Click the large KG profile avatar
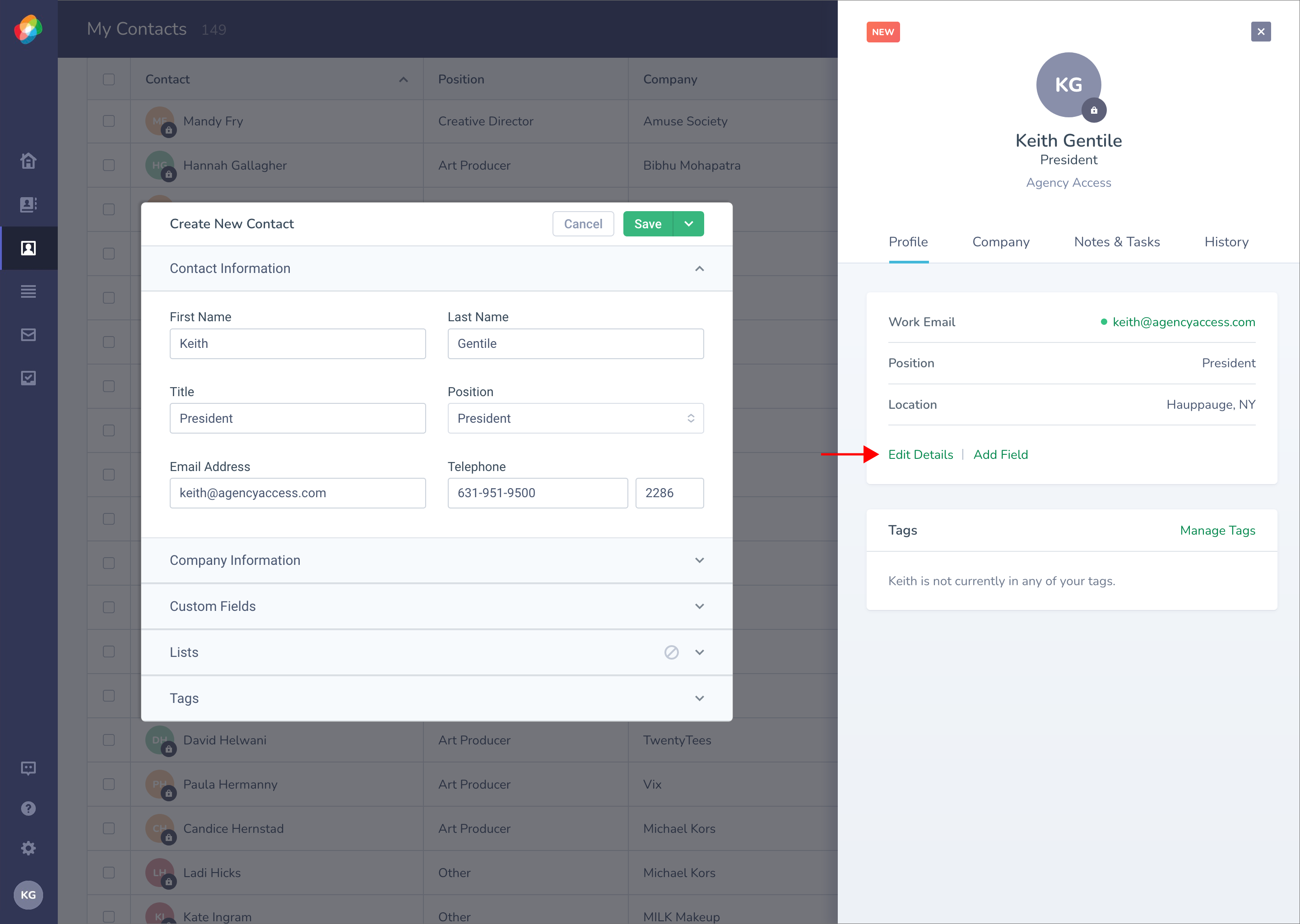The height and width of the screenshot is (924, 1300). point(1068,85)
